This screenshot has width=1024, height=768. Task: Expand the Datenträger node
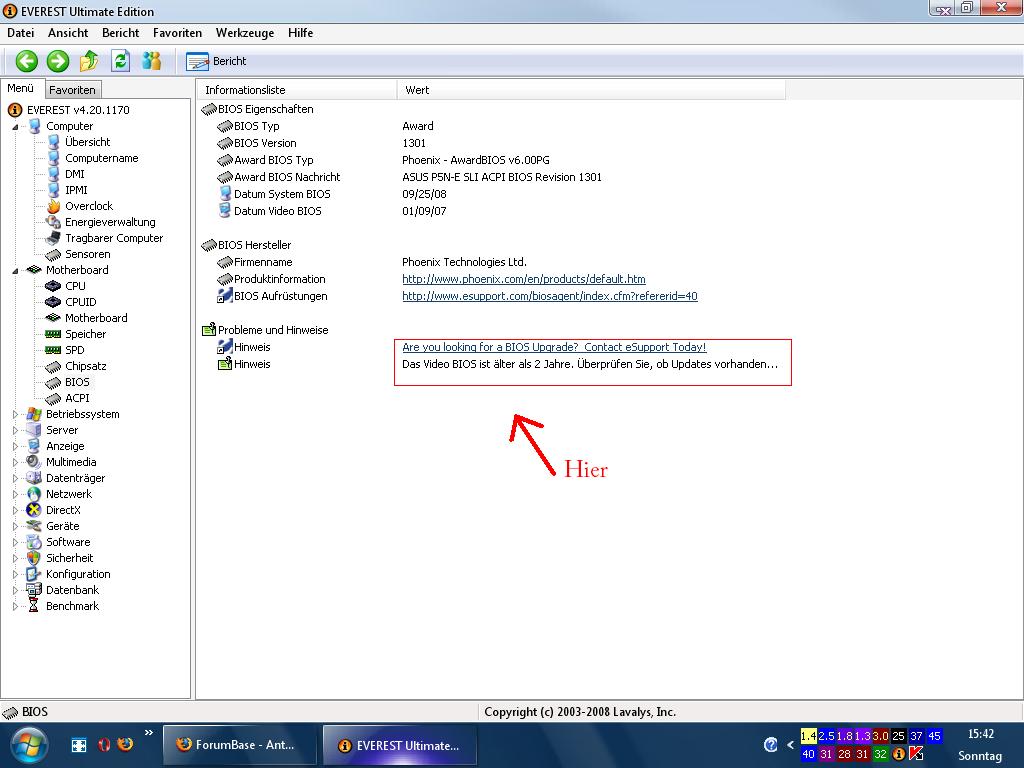tap(15, 478)
